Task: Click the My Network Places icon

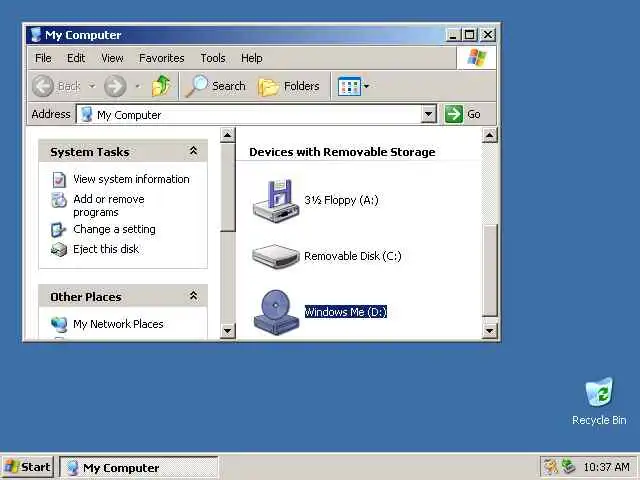Action: tap(59, 324)
